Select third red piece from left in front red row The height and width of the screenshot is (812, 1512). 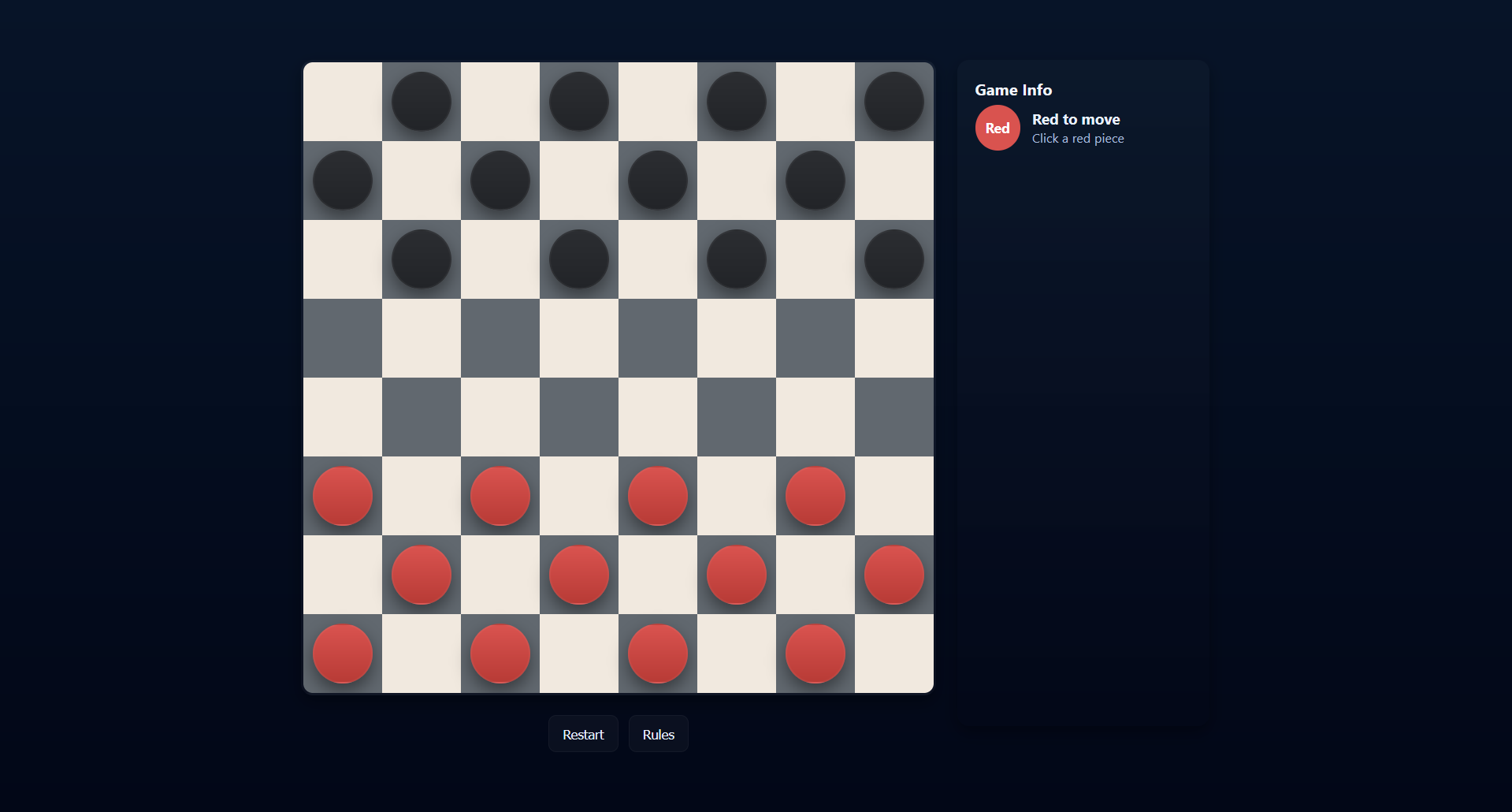(658, 496)
